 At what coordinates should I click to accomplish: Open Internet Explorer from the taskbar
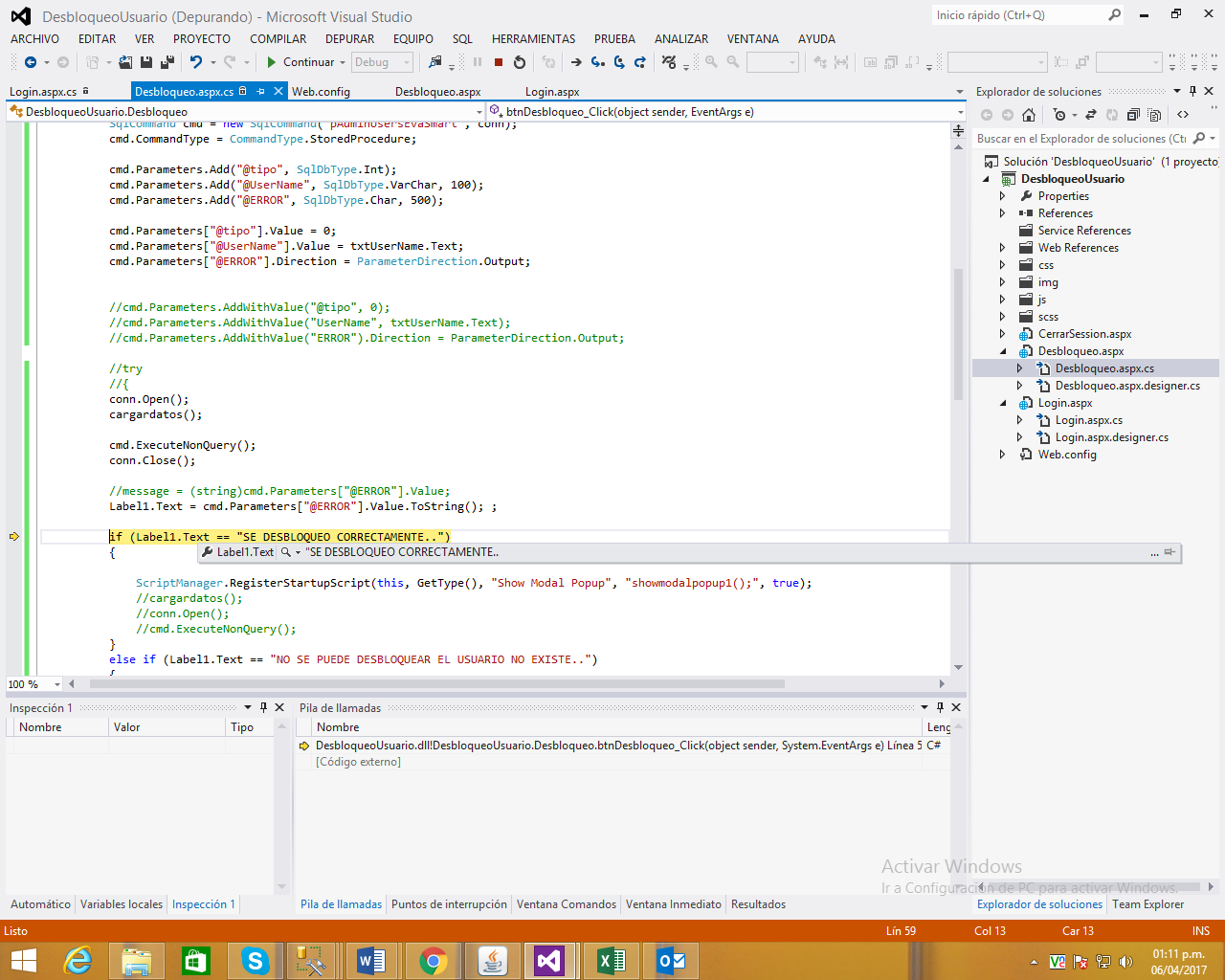point(78,960)
